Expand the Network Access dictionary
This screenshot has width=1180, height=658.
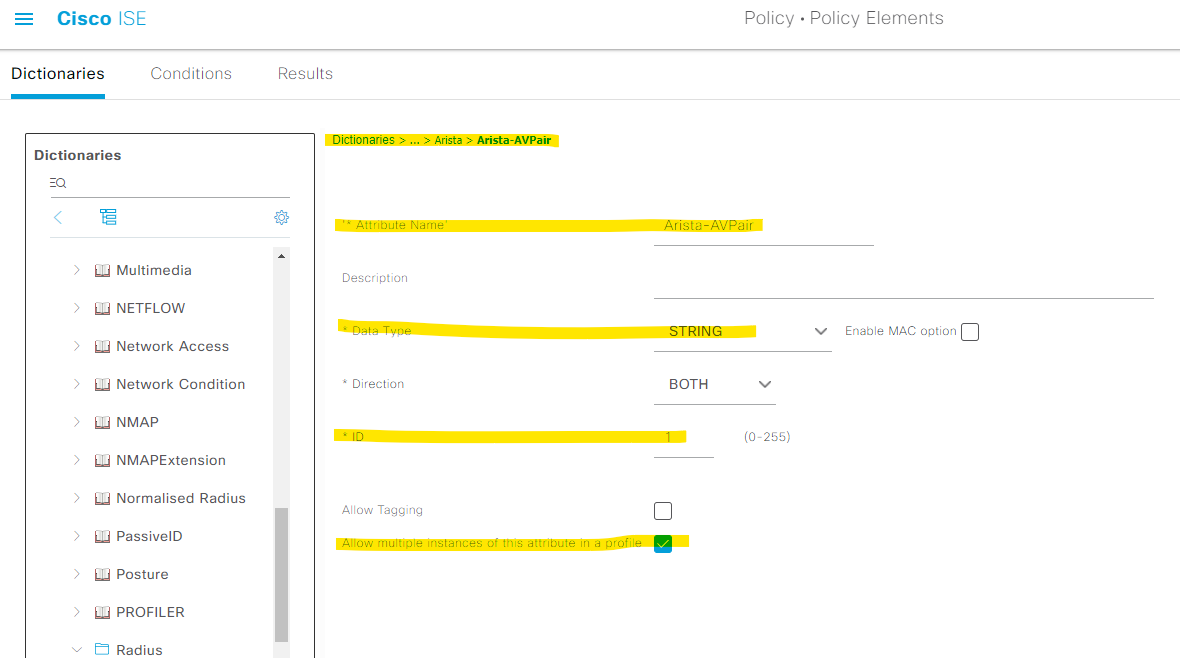tap(77, 345)
